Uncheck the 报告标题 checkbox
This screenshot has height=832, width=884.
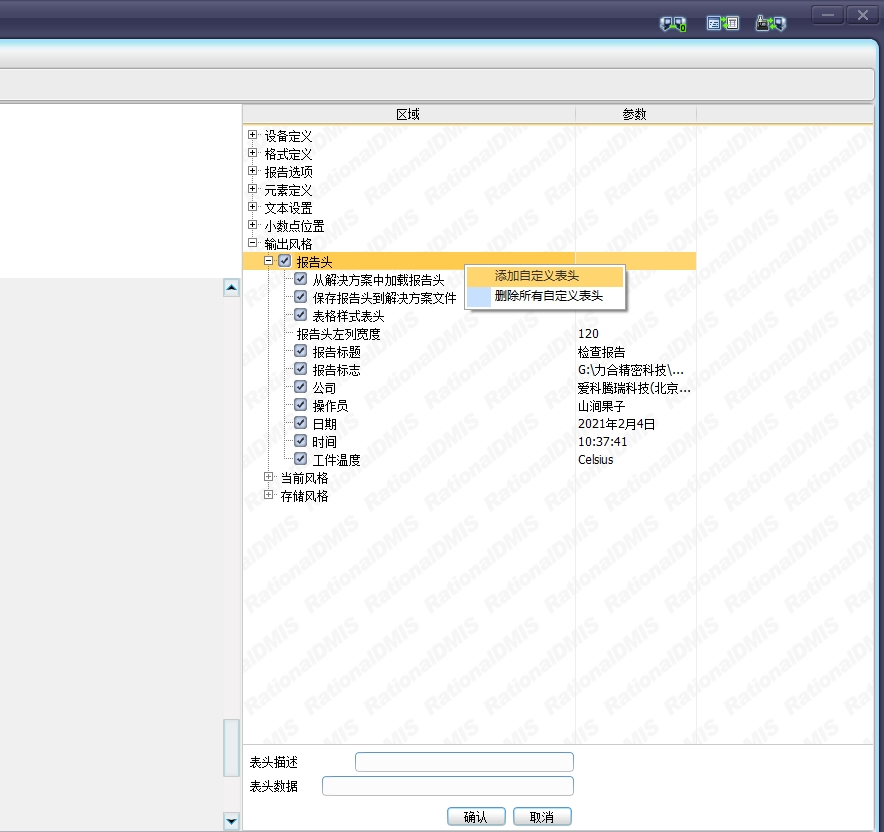300,351
